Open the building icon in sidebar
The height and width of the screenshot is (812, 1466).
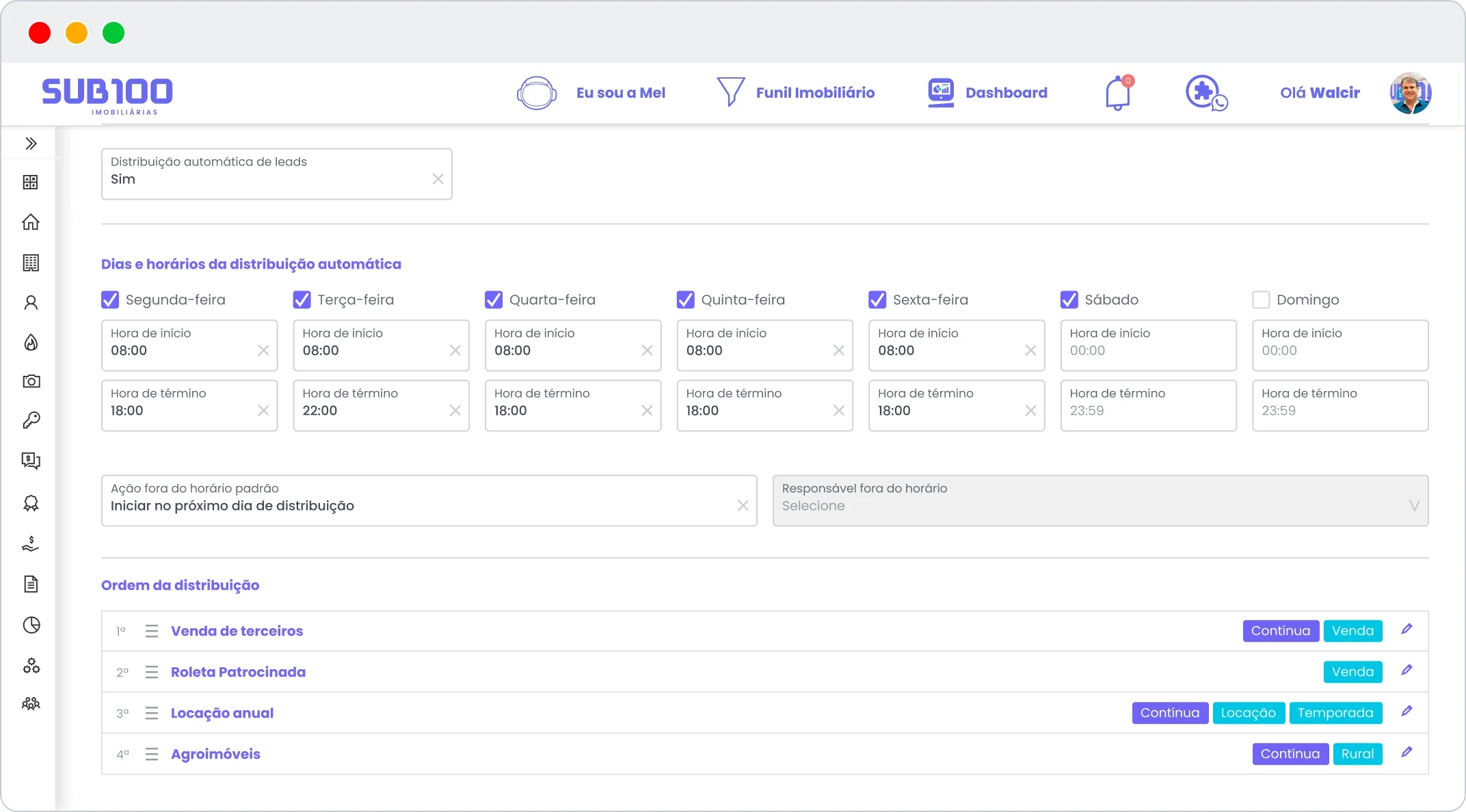click(x=31, y=262)
